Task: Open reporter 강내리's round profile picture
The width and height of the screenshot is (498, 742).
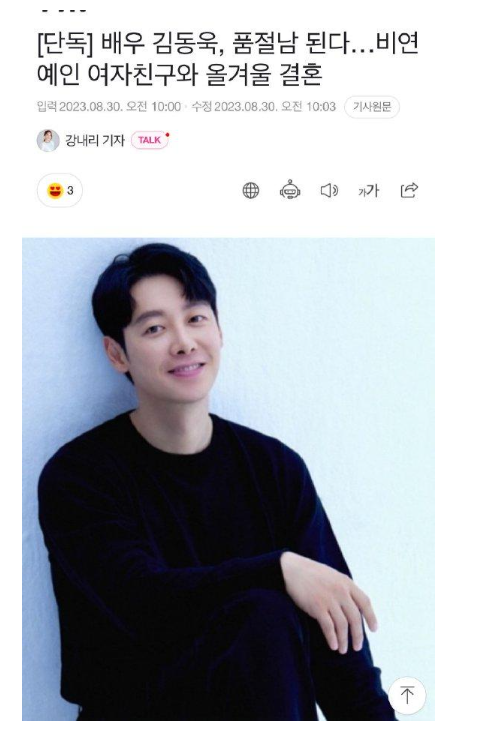Action: (x=48, y=140)
